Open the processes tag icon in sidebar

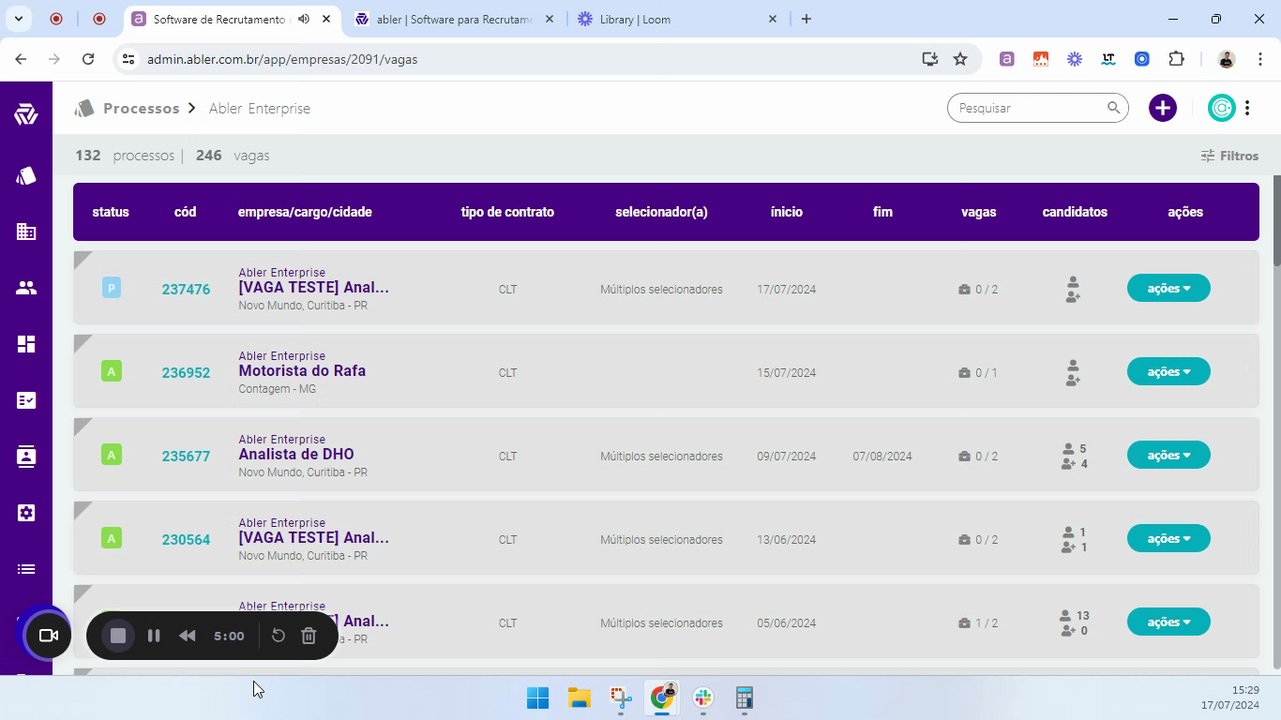point(26,176)
